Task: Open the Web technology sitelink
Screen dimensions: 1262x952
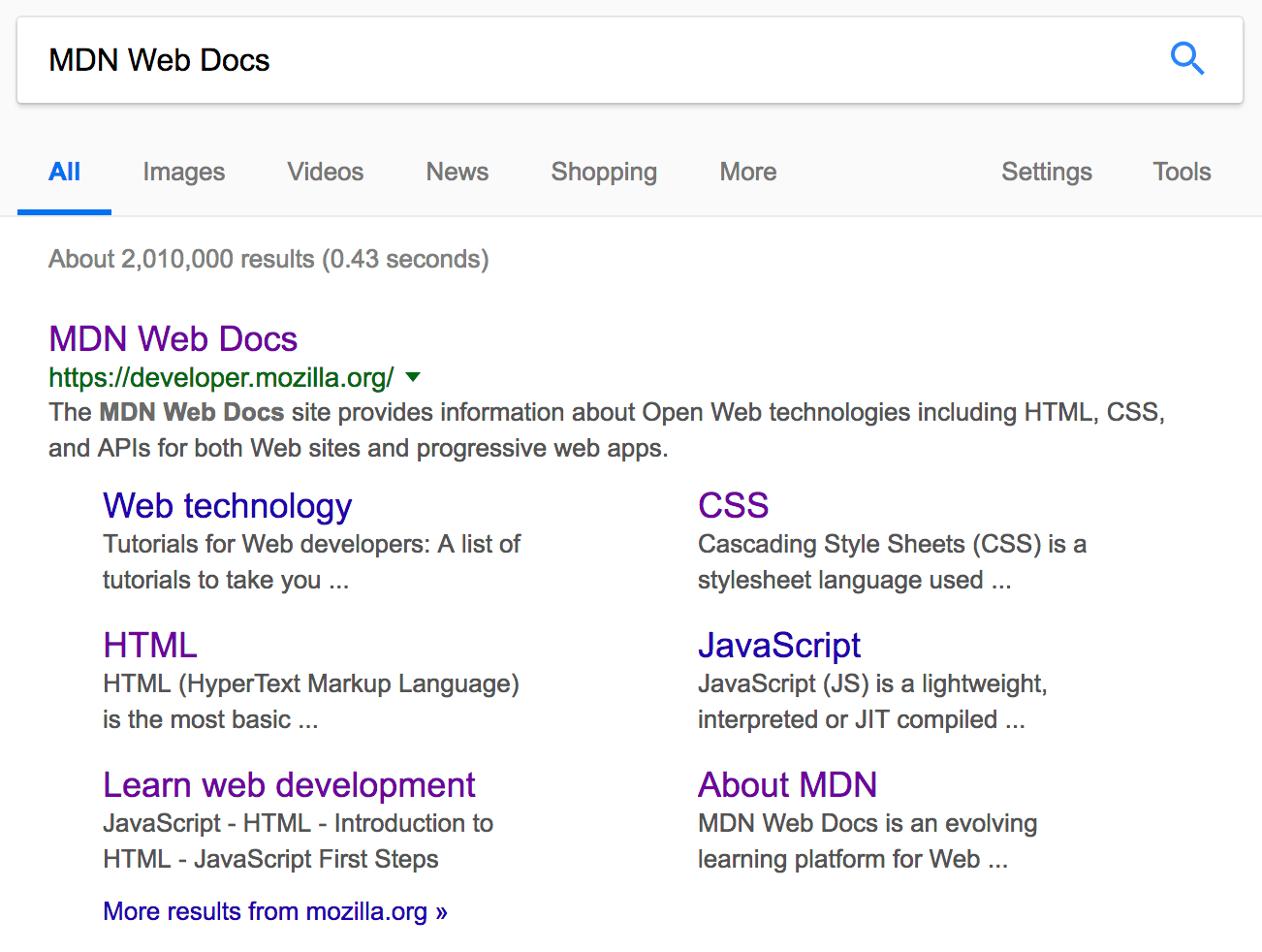Action: click(x=227, y=505)
